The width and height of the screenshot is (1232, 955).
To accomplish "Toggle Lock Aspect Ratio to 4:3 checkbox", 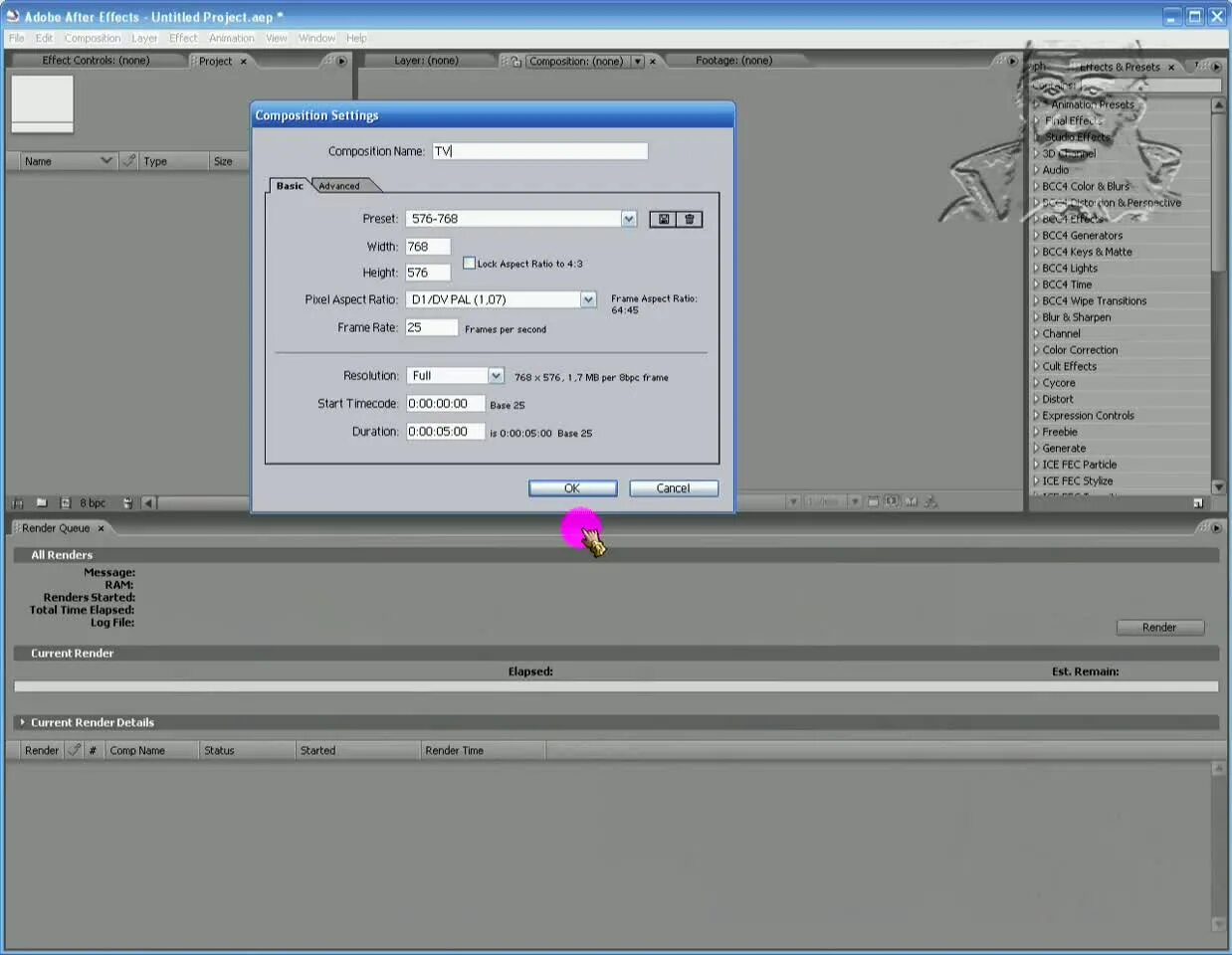I will [469, 263].
